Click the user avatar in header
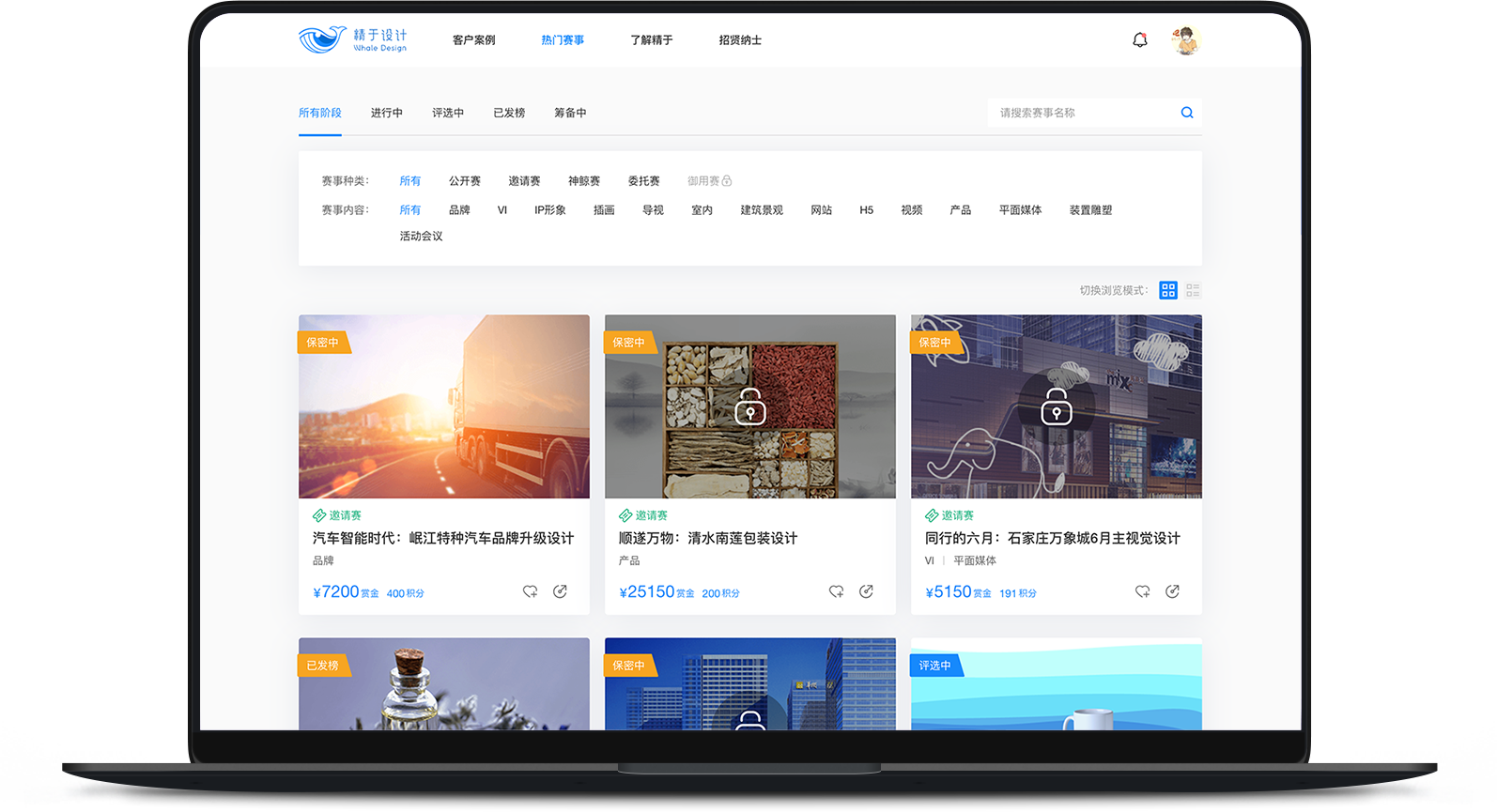The height and width of the screenshot is (812, 1497). (x=1185, y=40)
